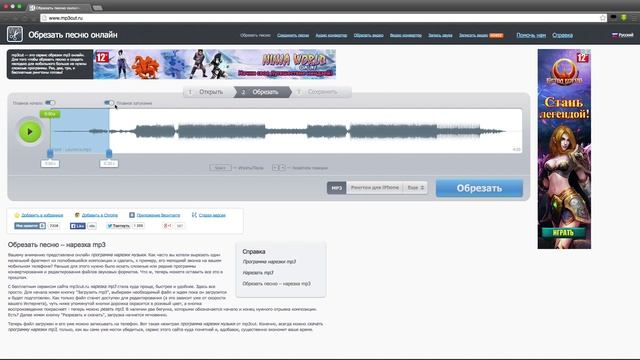Click the Google +1 button
The height and width of the screenshot is (360, 640).
coord(168,226)
